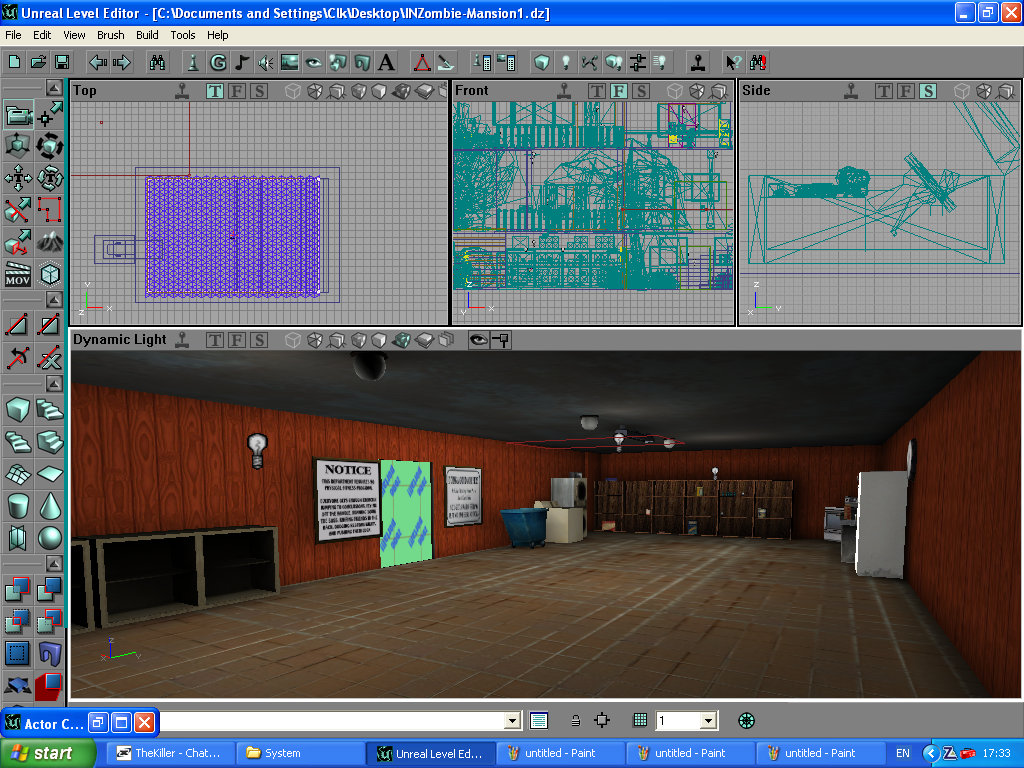
Task: Open the command line history dropdown
Action: pyautogui.click(x=513, y=720)
